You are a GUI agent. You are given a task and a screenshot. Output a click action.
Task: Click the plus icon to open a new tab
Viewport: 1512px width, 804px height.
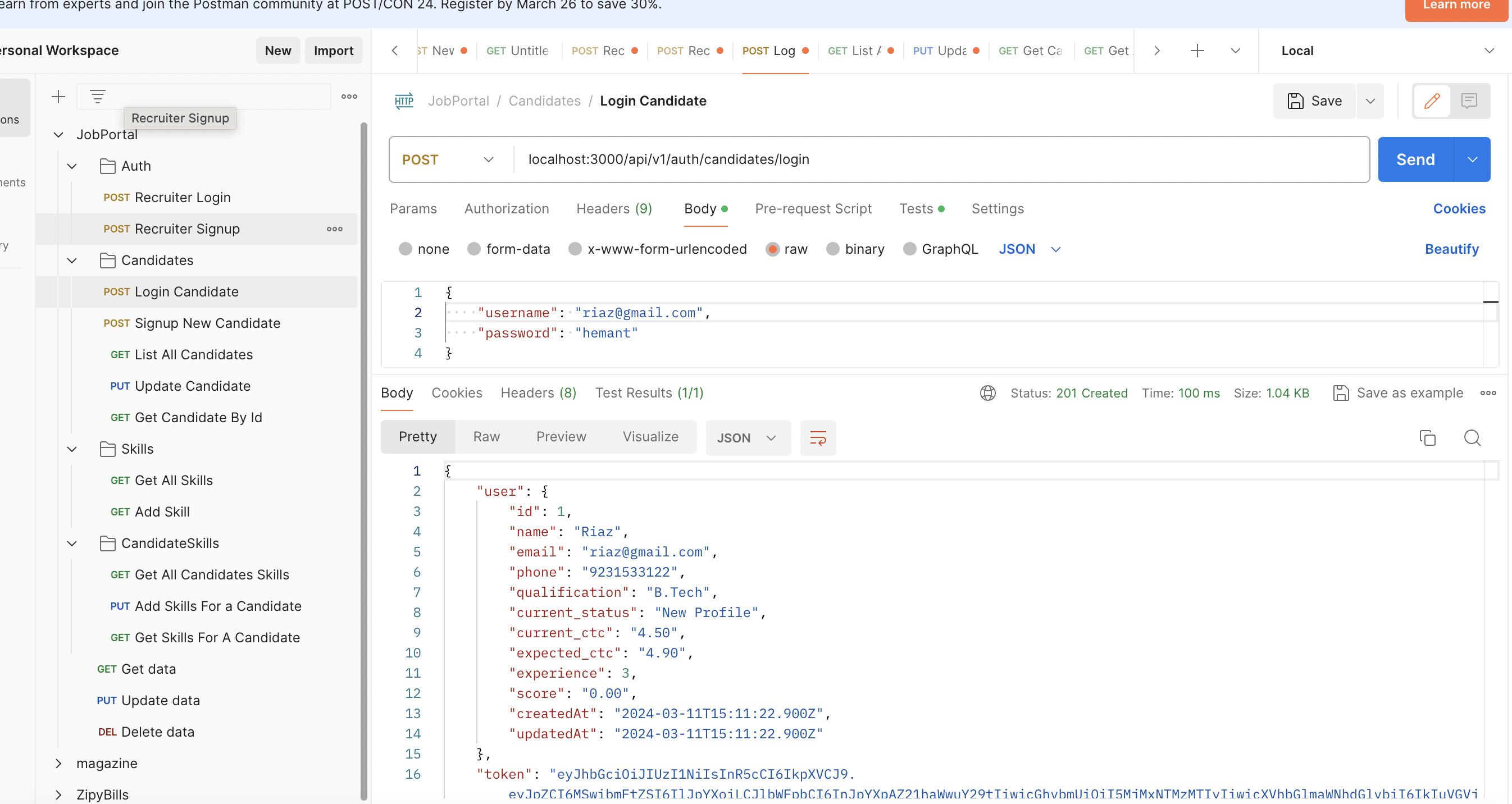click(1197, 51)
